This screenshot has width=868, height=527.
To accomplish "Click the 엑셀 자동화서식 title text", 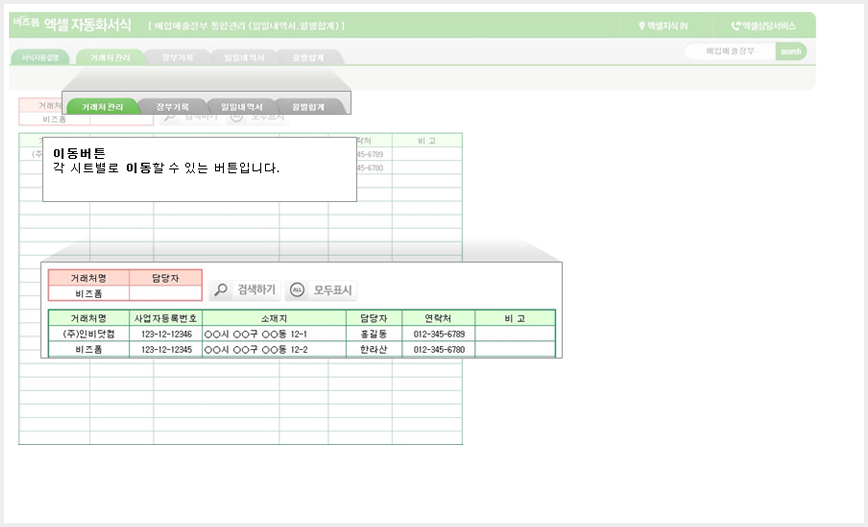I will (x=87, y=24).
